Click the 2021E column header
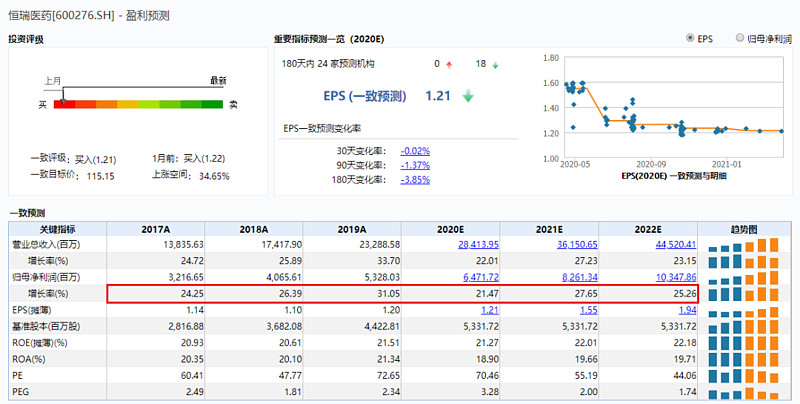 click(x=549, y=229)
